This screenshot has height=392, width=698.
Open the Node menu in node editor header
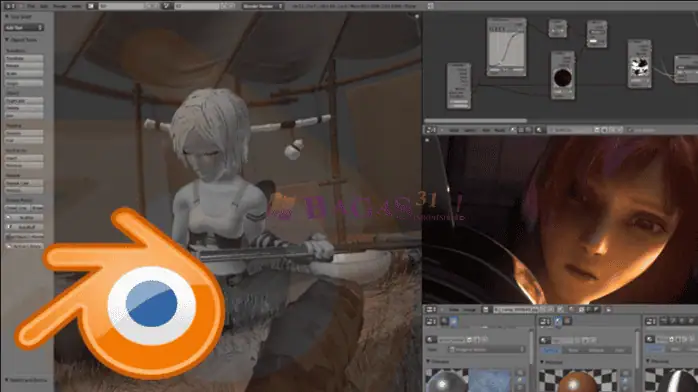499,130
